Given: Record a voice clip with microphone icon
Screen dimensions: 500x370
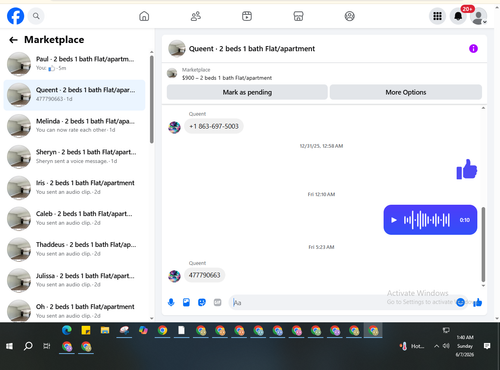Looking at the screenshot, I should click(x=171, y=303).
